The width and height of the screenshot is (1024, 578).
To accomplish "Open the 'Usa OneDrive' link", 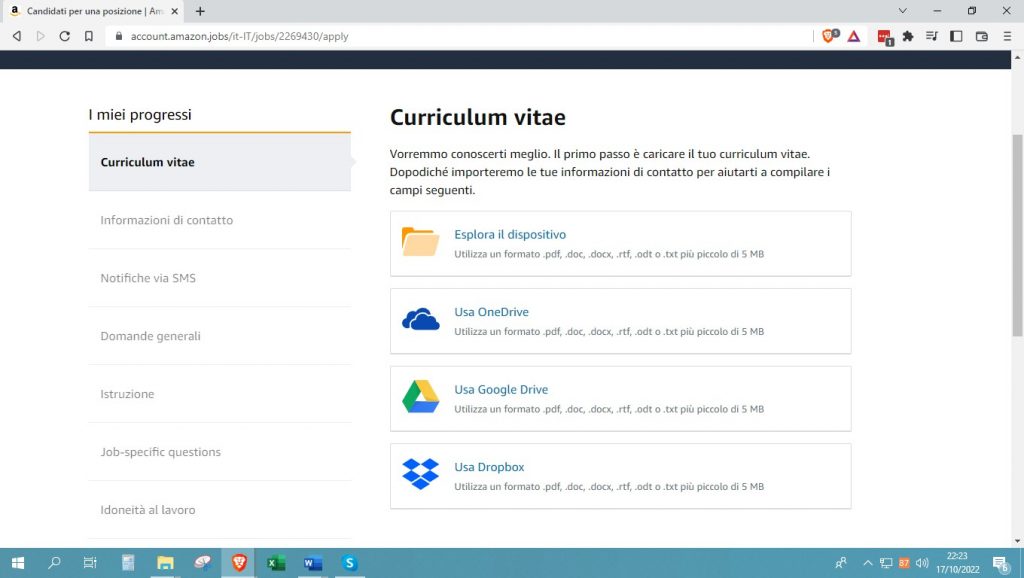I will point(491,311).
